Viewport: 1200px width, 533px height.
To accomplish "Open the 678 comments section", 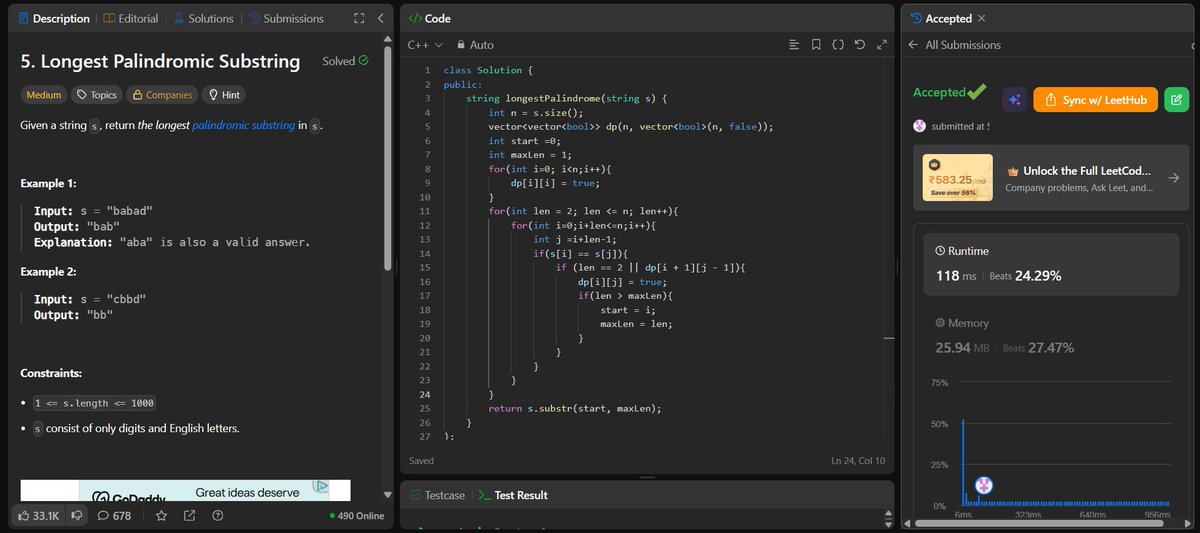I will tap(114, 516).
